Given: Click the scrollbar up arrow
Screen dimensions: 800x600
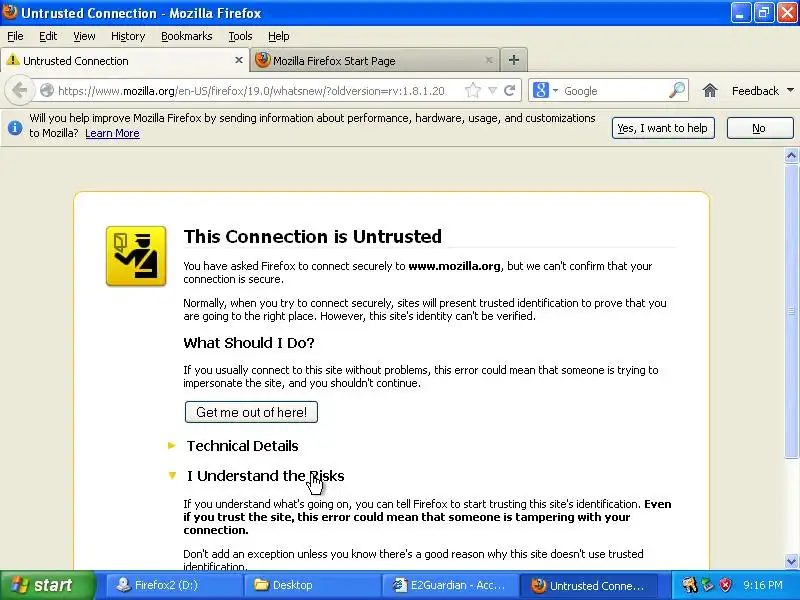Looking at the screenshot, I should 791,156.
